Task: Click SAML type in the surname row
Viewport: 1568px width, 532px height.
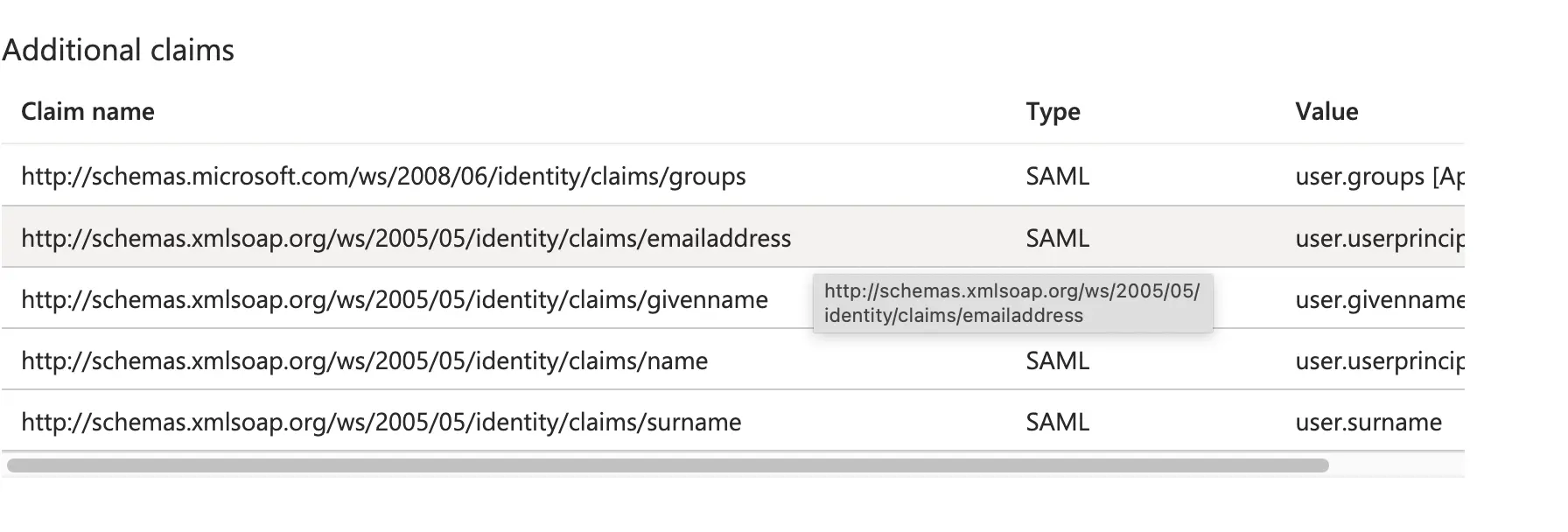Action: (1056, 422)
